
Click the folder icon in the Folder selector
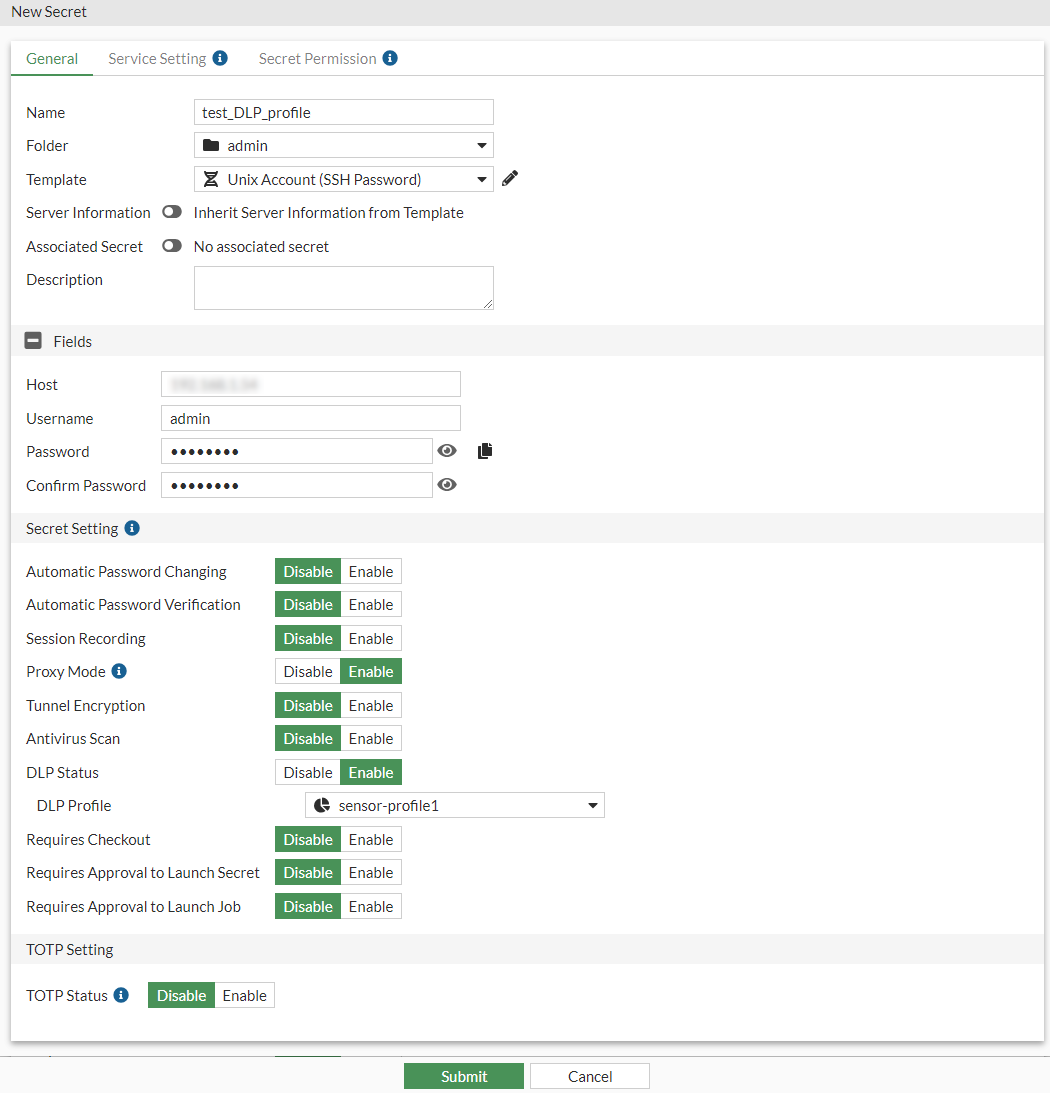pyautogui.click(x=210, y=145)
